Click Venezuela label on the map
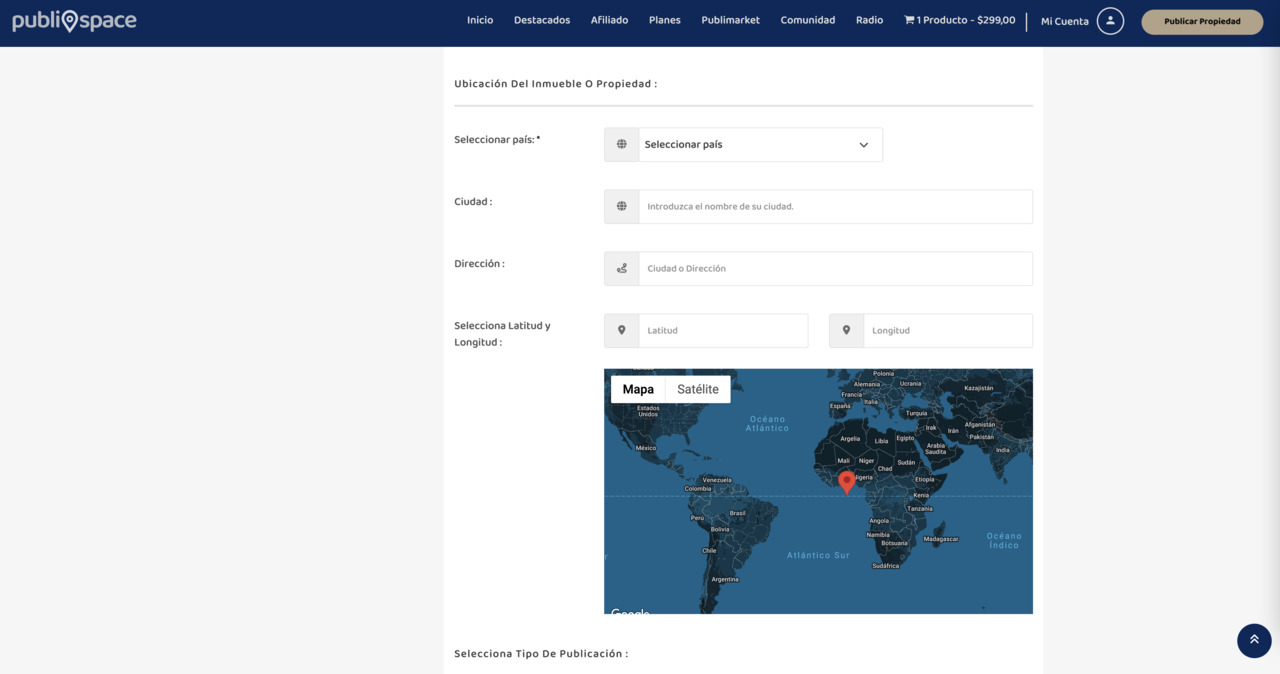 pyautogui.click(x=717, y=479)
